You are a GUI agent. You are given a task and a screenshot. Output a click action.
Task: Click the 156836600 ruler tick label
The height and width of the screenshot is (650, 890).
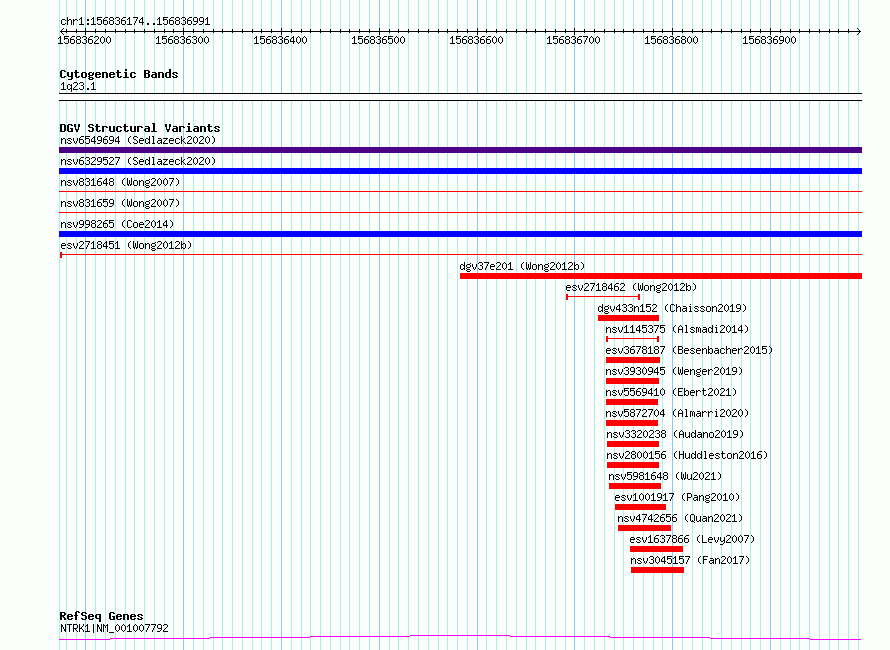pos(476,40)
